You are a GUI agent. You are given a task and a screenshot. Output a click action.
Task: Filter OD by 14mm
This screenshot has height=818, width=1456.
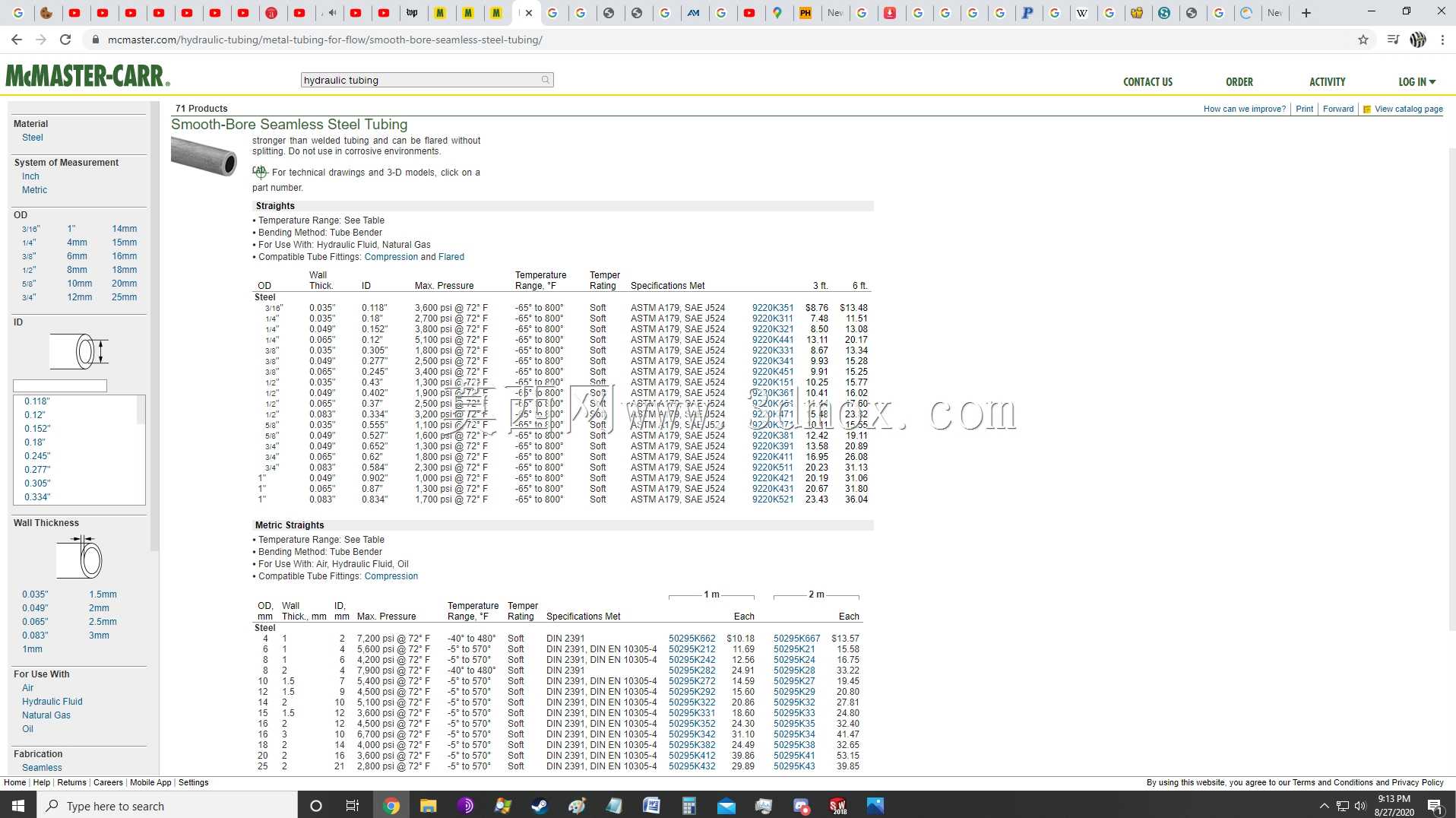[x=125, y=229]
